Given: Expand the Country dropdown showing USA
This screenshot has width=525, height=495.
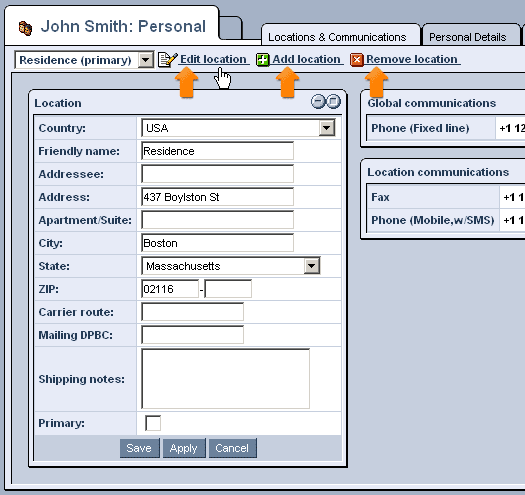Looking at the screenshot, I should [327, 128].
